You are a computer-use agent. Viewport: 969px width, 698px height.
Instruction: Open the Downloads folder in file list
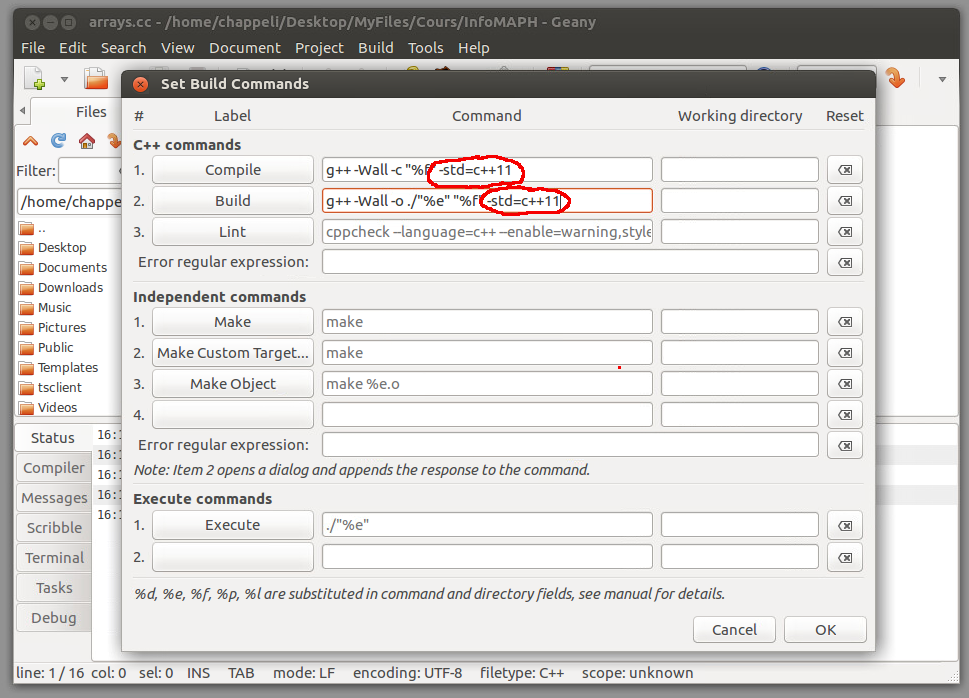pyautogui.click(x=61, y=288)
